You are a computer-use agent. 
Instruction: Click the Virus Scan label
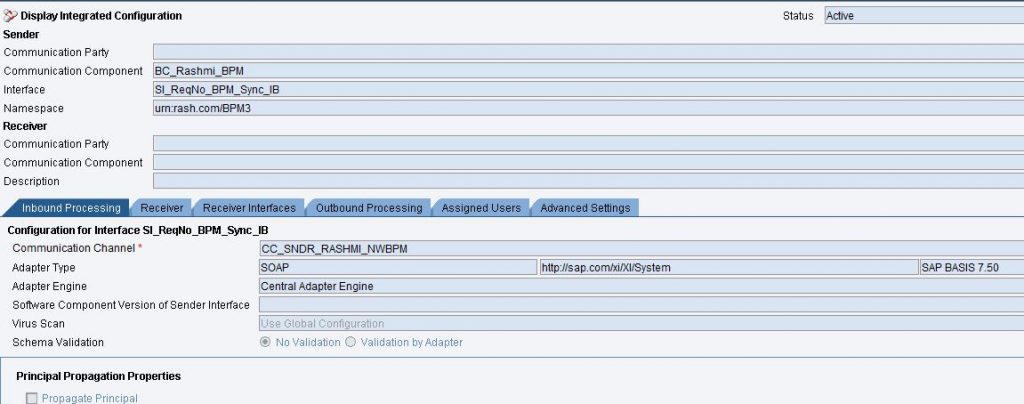coord(39,324)
